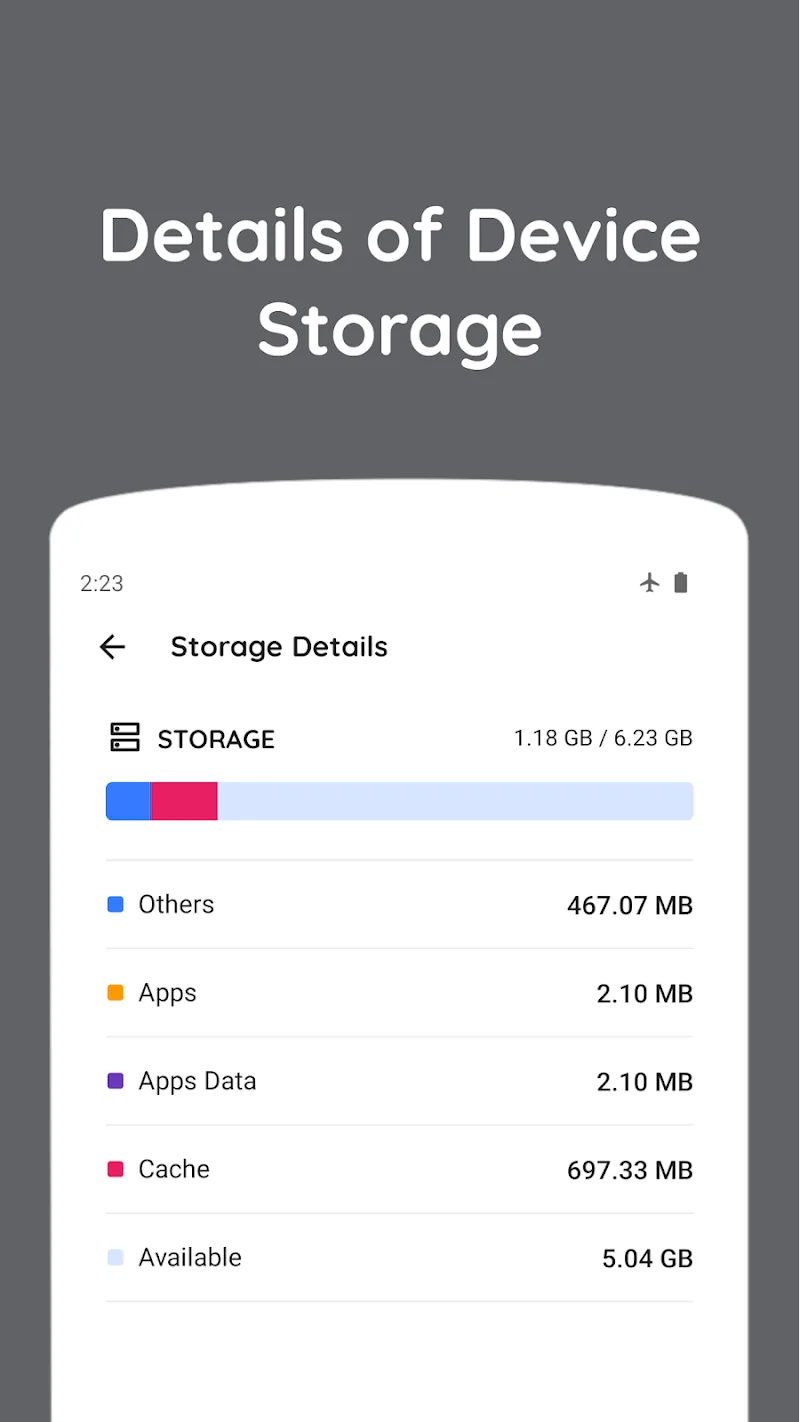Click the 1.18 GB / 6.23 GB usage text
The width and height of the screenshot is (800, 1422).
point(603,738)
